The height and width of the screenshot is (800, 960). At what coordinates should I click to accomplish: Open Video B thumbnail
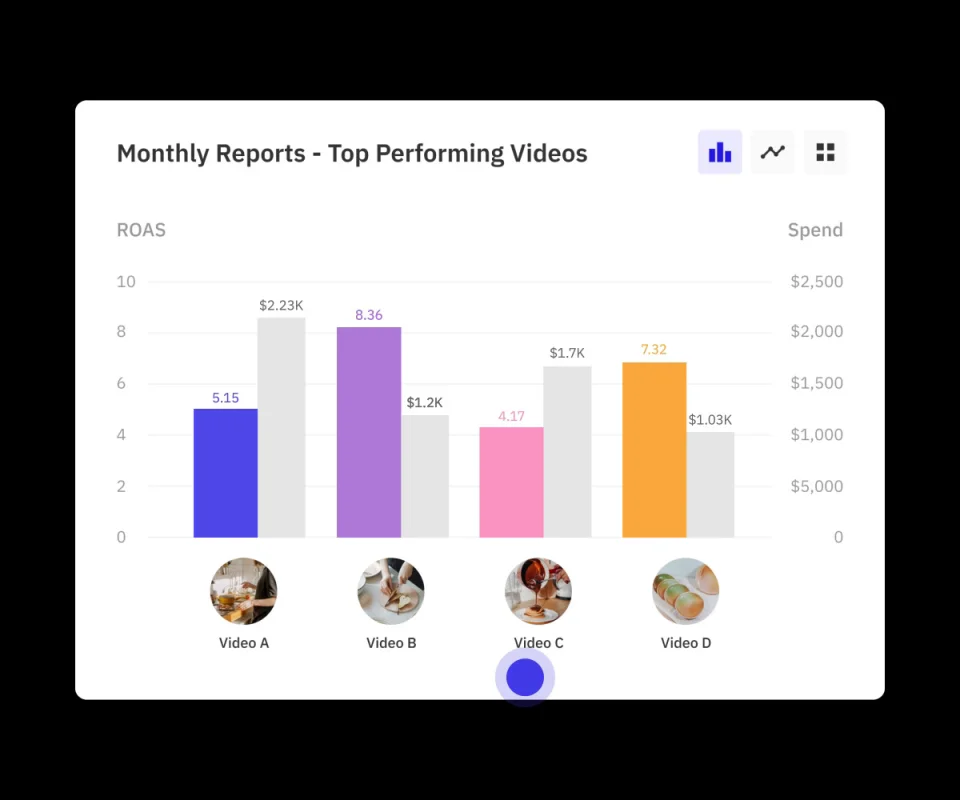click(391, 591)
